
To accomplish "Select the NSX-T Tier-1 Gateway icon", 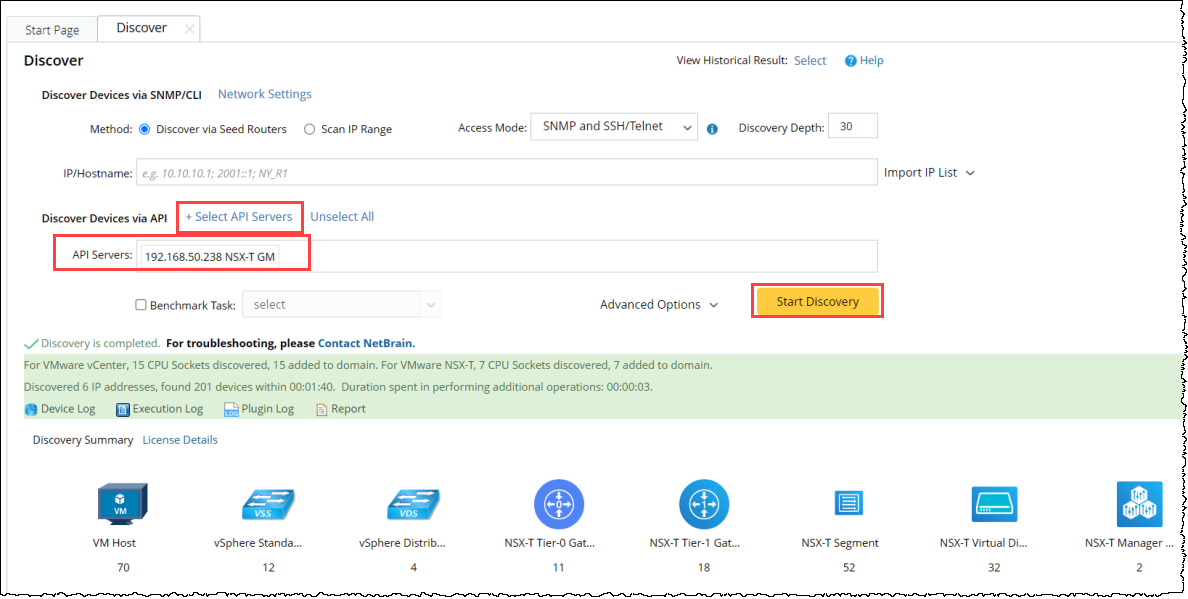I will (x=704, y=504).
